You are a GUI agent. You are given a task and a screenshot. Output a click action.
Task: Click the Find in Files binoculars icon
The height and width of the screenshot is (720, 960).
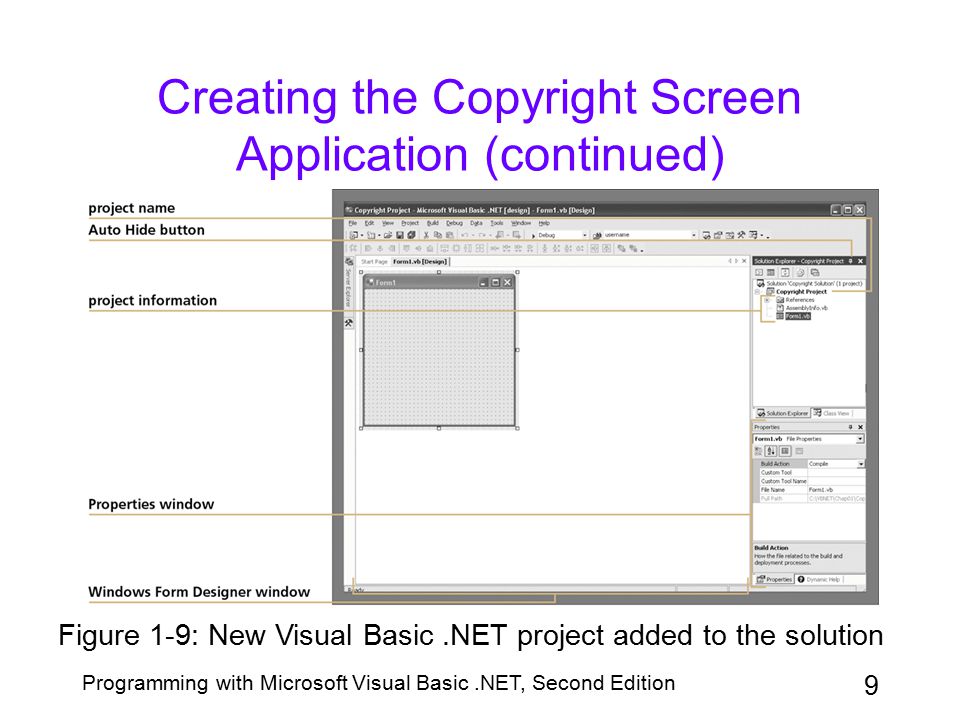pyautogui.click(x=597, y=235)
